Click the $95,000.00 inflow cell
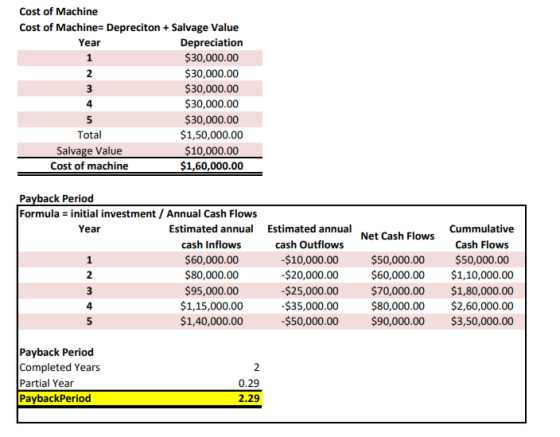This screenshot has width=560, height=437. 211,291
